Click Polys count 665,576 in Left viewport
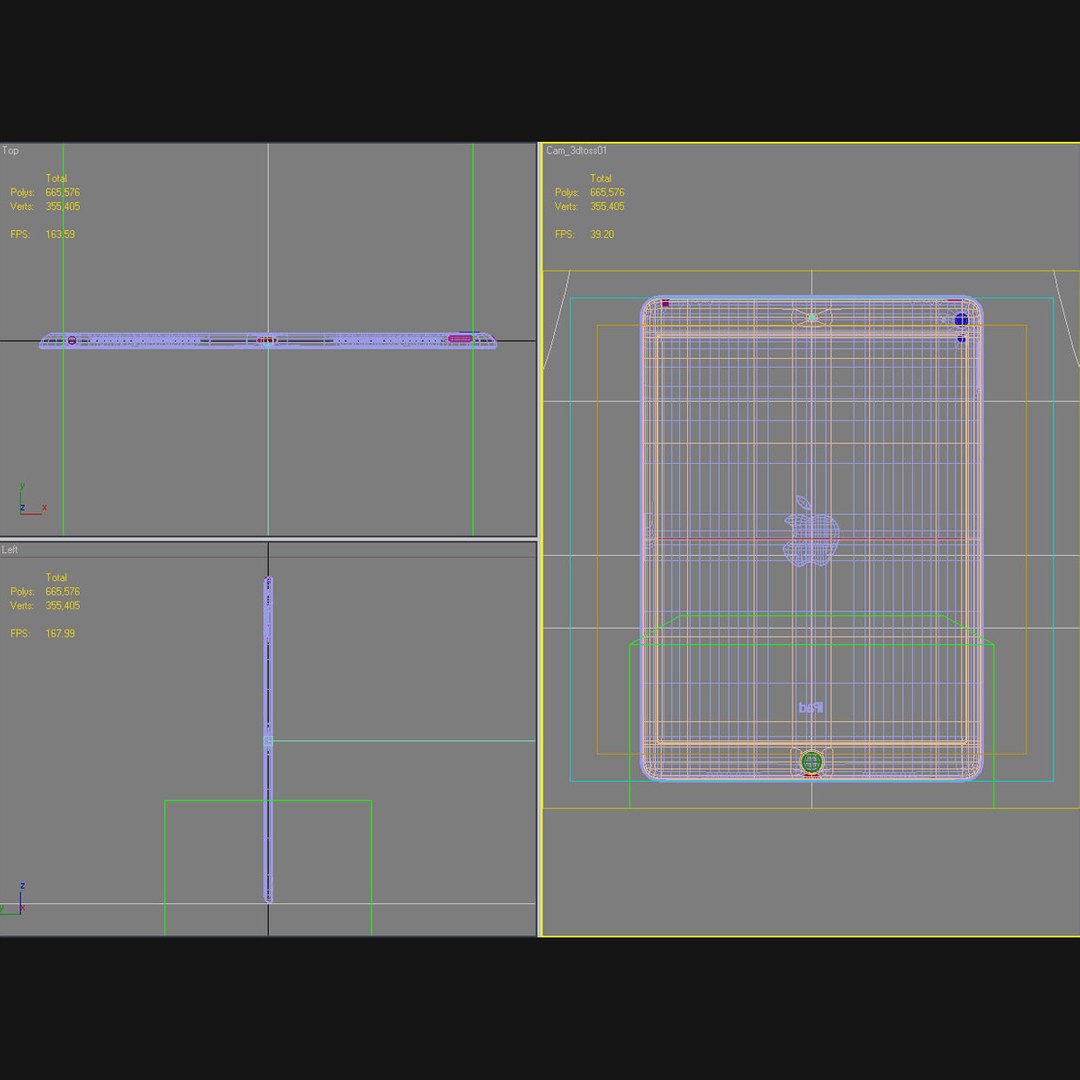 (63, 591)
